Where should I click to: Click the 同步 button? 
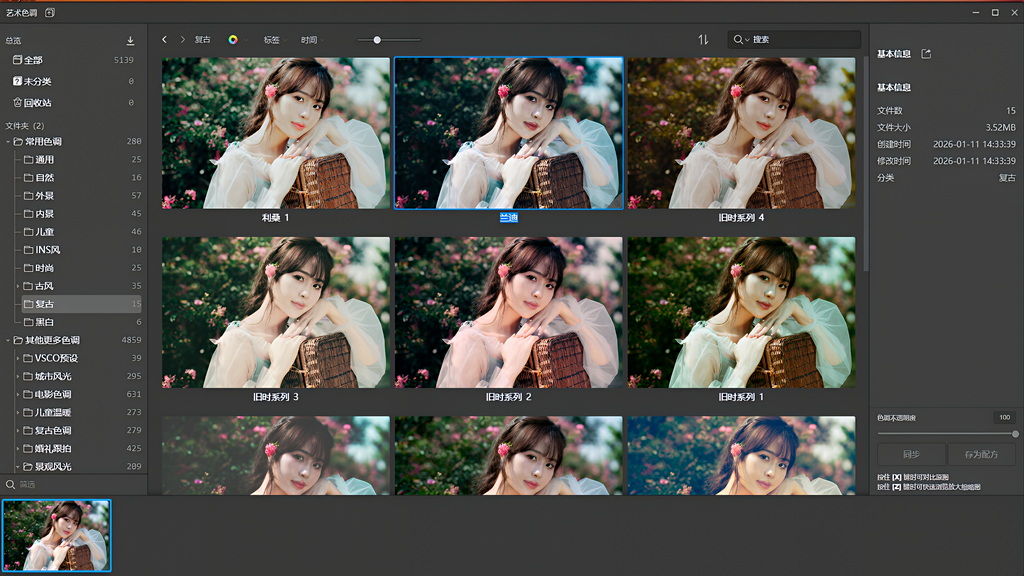[910, 455]
